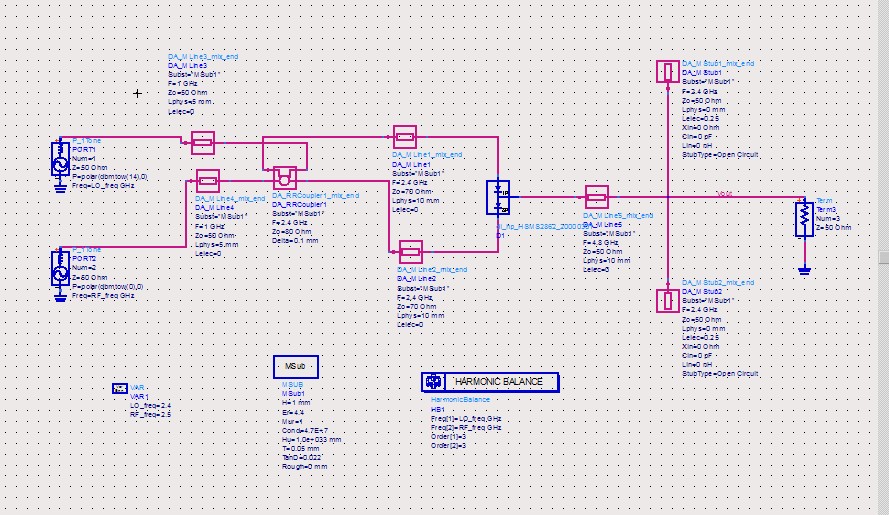Click Lphys=5 mm under DA_MLine3
The height and width of the screenshot is (515, 889).
click(190, 102)
